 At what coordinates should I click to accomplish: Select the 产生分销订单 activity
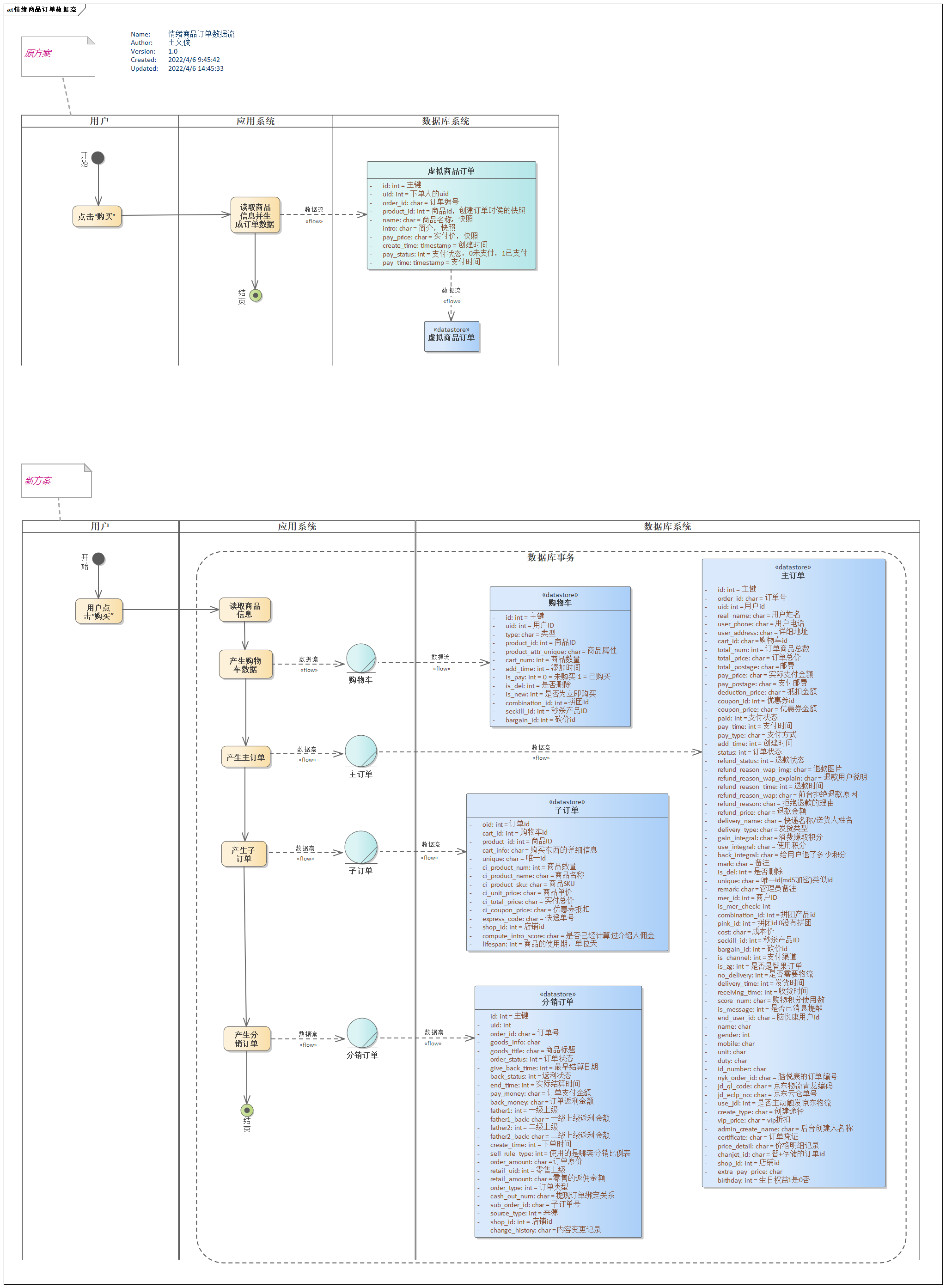(x=247, y=1037)
